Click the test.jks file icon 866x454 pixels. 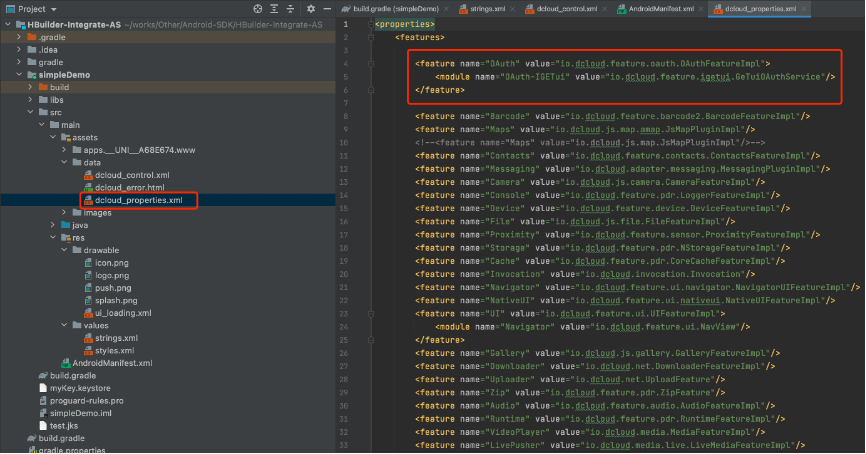click(x=43, y=426)
